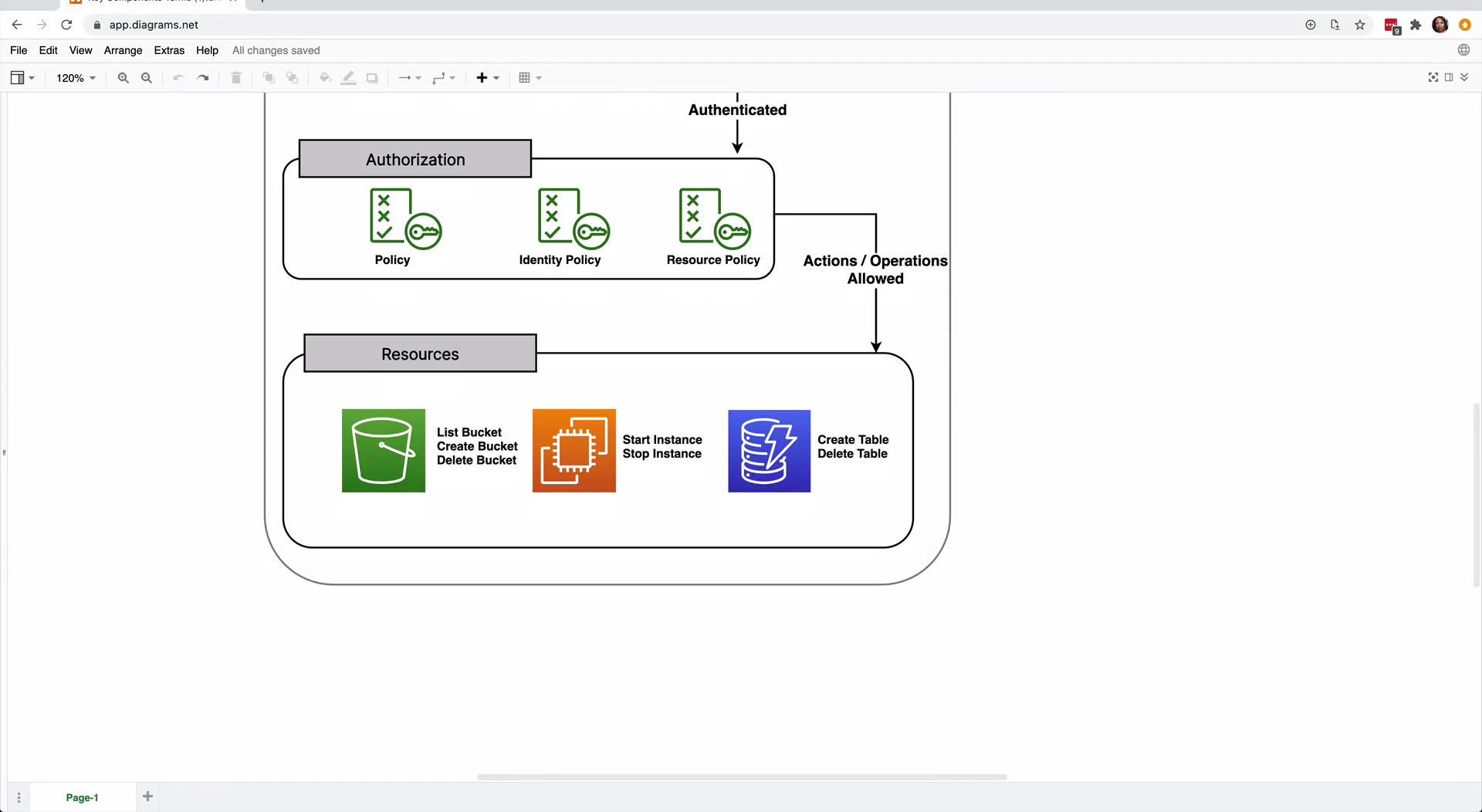Click the To Back icon
The image size is (1482, 812).
coord(292,78)
